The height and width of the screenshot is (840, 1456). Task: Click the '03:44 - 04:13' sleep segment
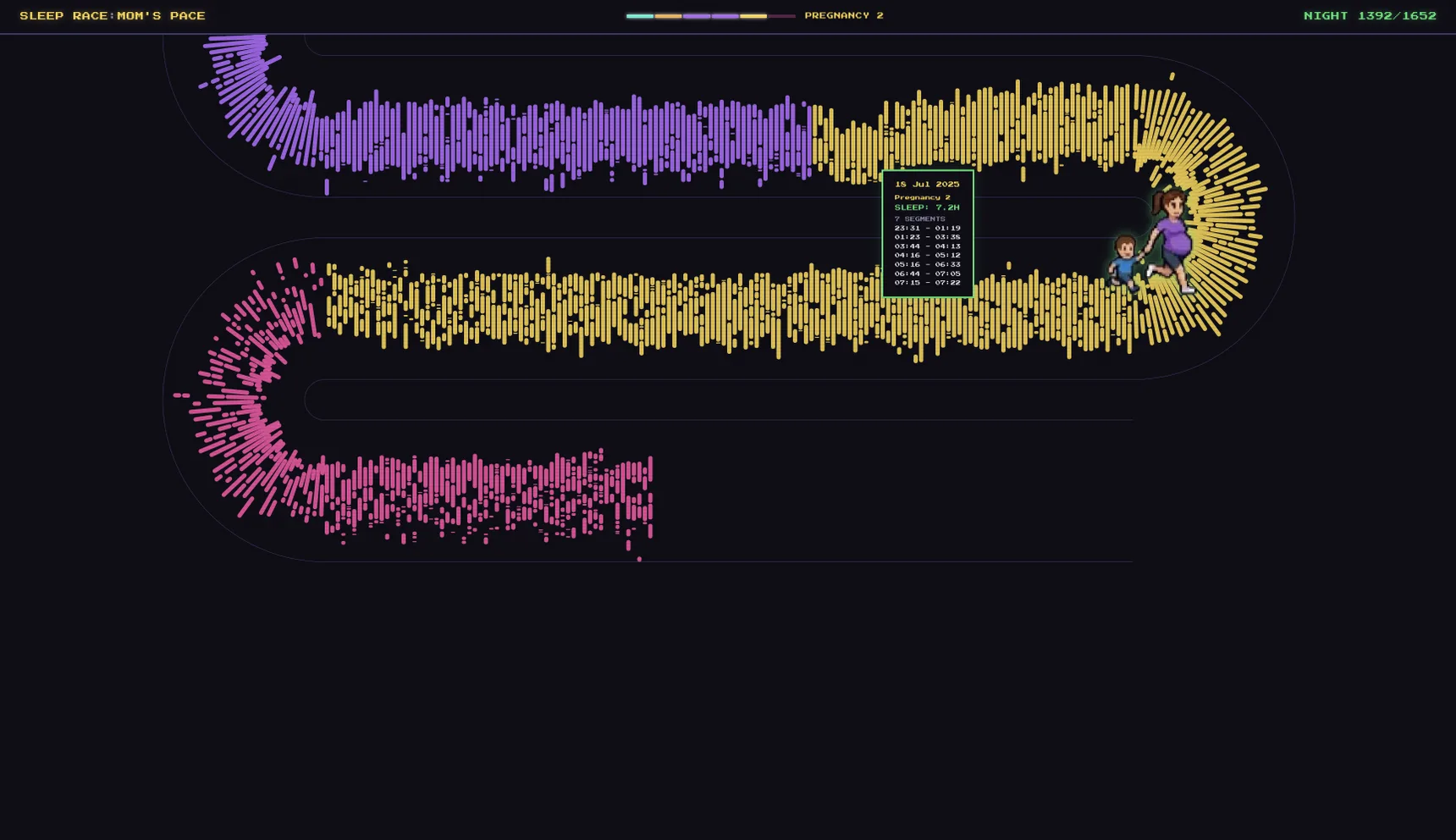point(927,246)
